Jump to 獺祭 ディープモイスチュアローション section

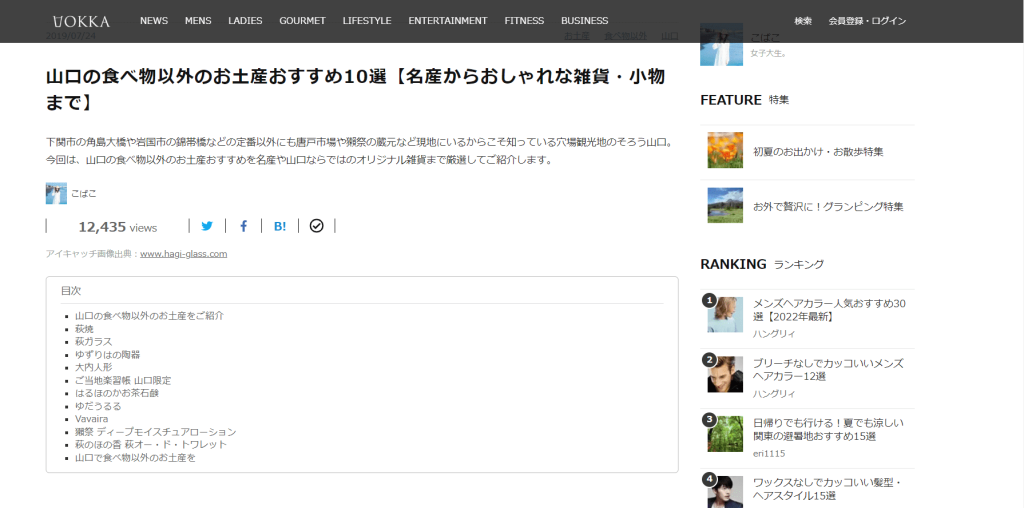[x=155, y=432]
